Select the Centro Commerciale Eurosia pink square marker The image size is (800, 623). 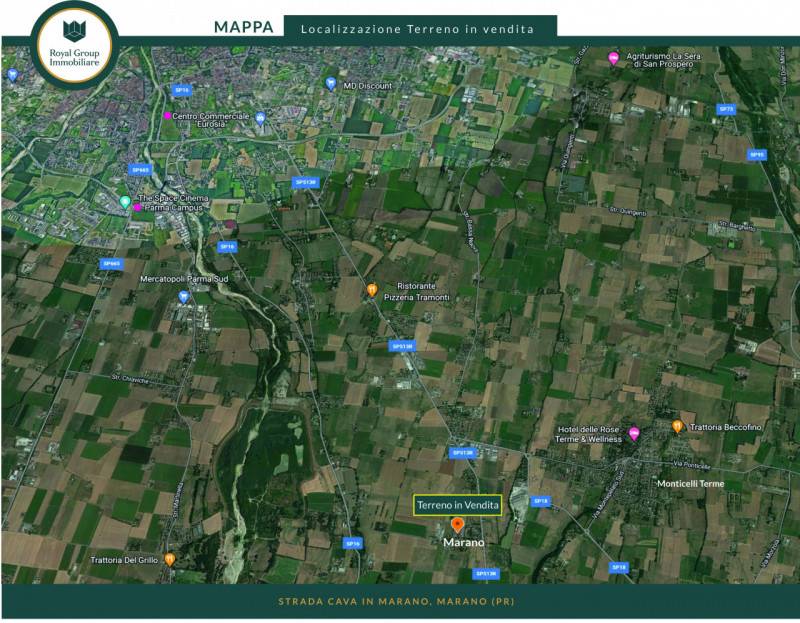click(167, 116)
